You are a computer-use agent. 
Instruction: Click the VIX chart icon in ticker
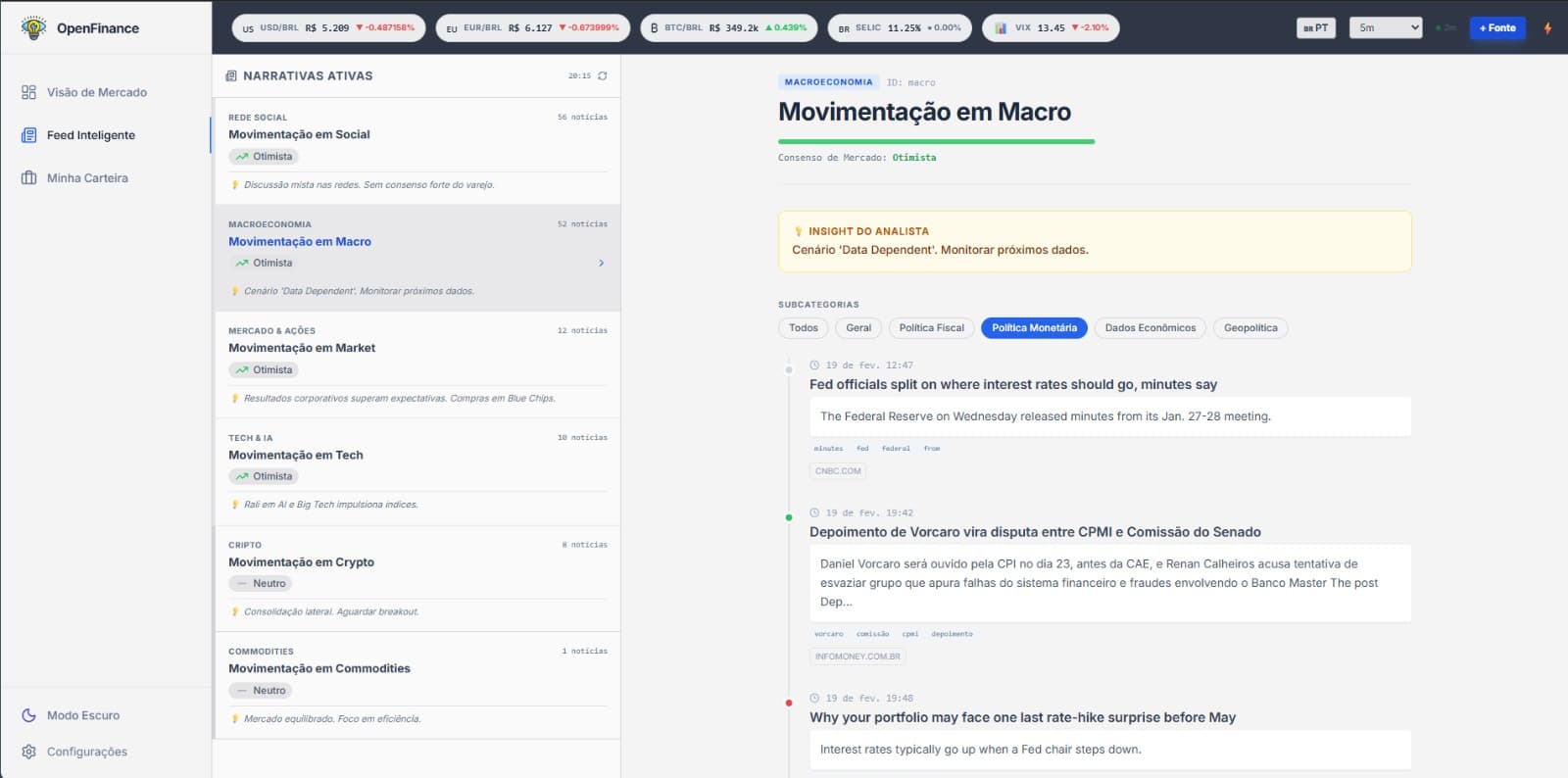pos(1001,28)
